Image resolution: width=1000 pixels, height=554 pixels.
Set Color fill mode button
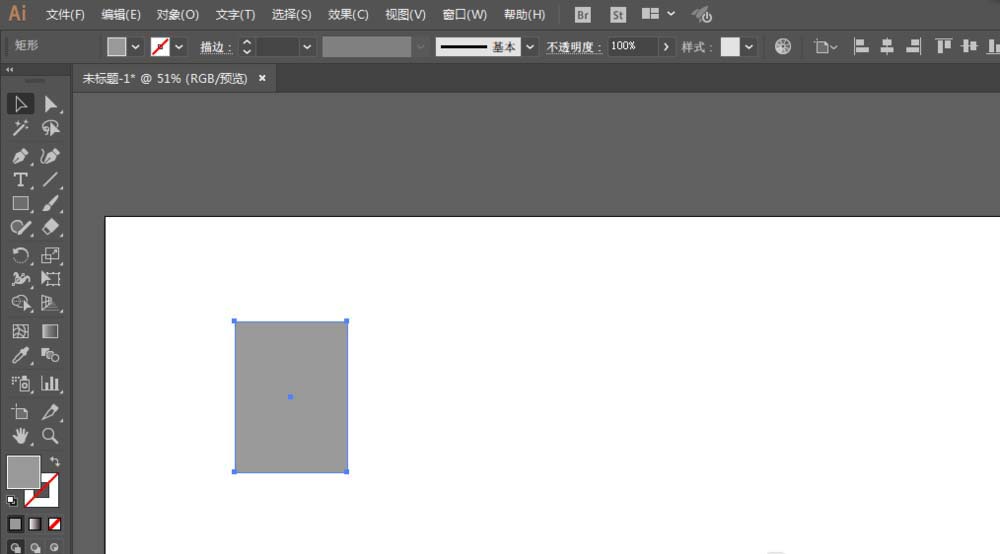pos(15,524)
